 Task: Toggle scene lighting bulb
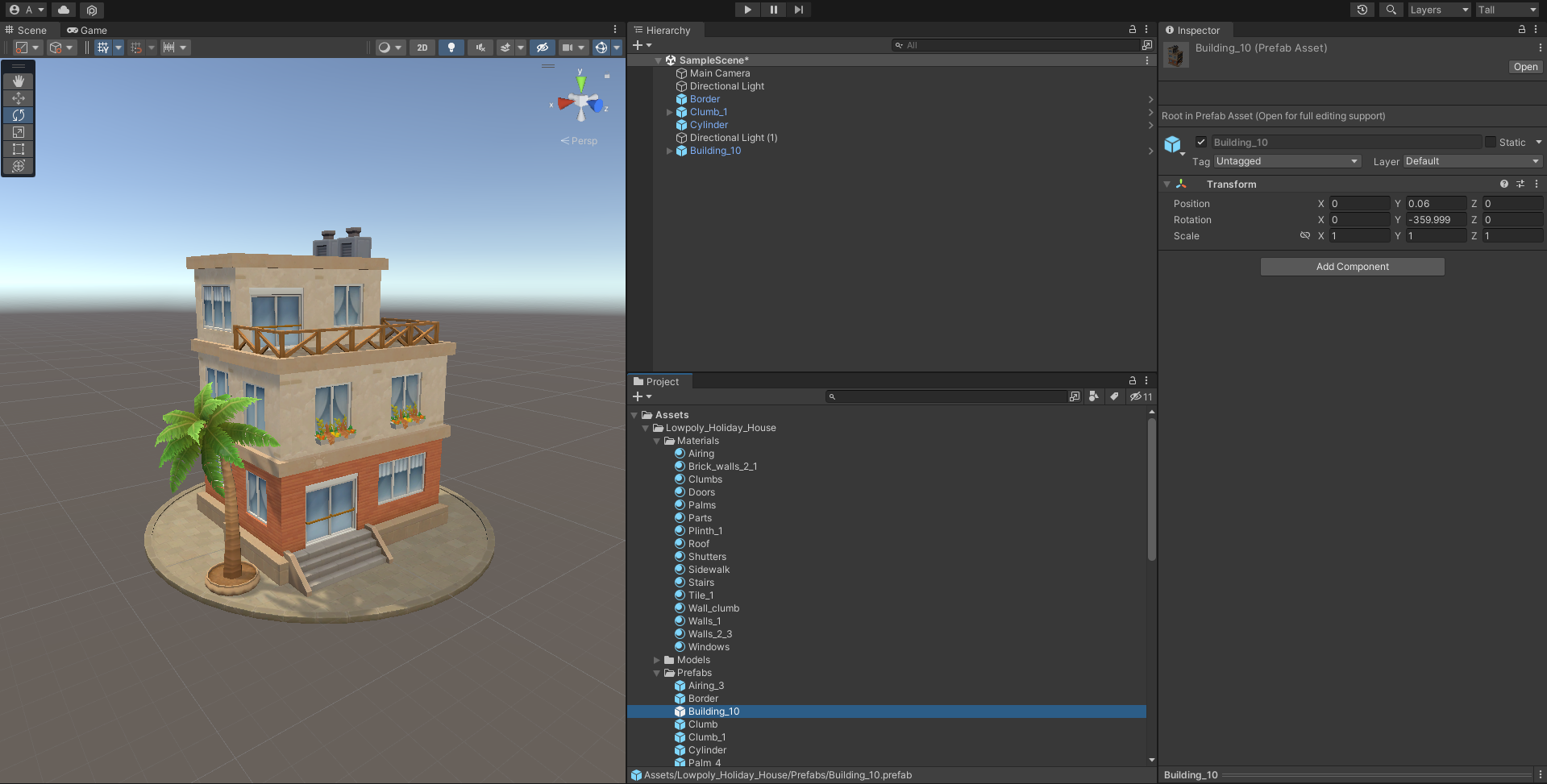pos(451,48)
